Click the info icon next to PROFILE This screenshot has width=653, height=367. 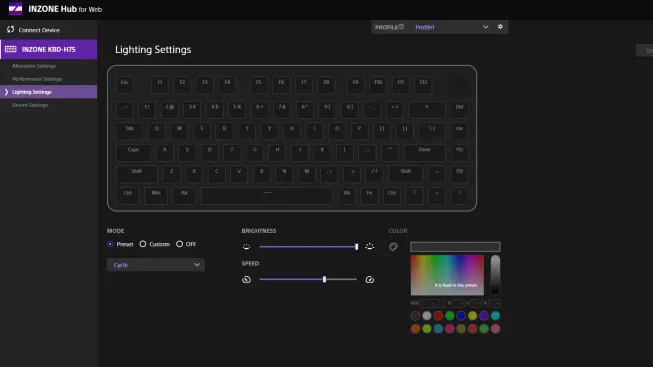(401, 27)
